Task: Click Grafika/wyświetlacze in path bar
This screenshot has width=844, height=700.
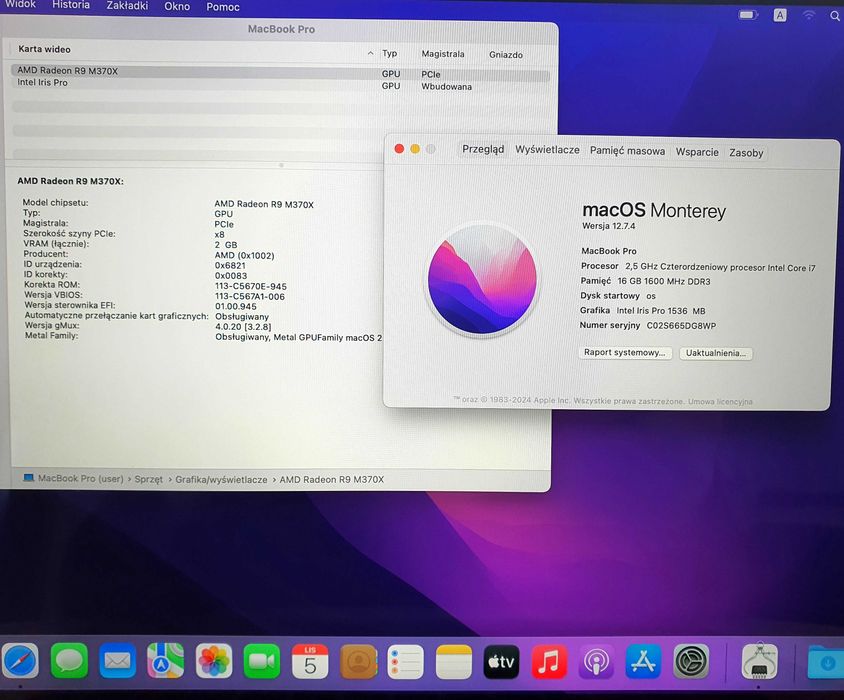Action: (x=221, y=479)
